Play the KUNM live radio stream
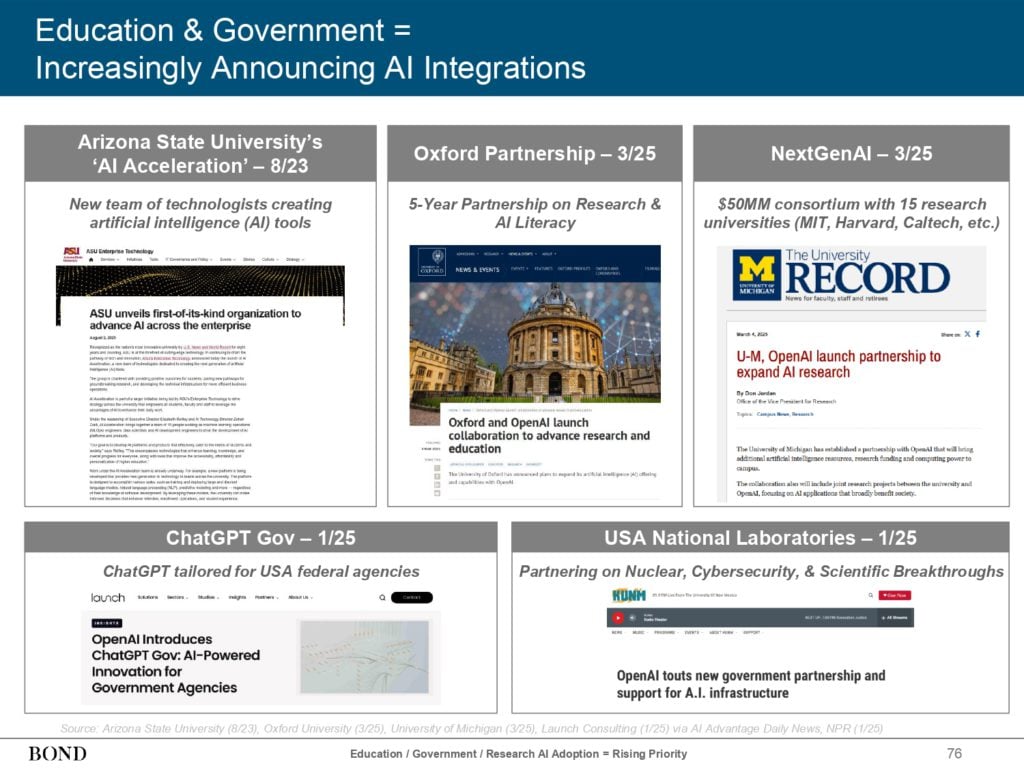This screenshot has width=1024, height=768. tap(617, 618)
